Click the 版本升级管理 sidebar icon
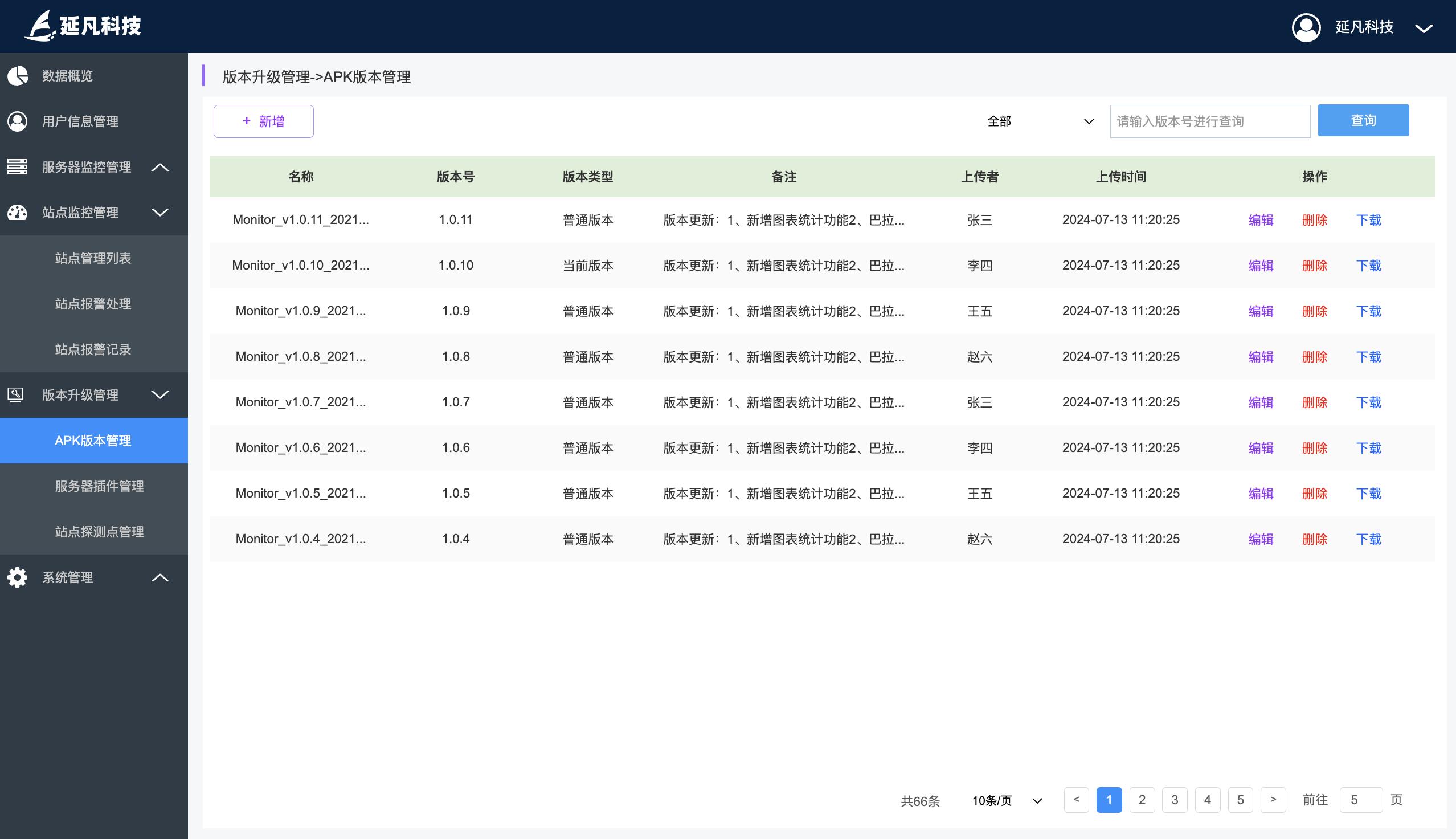The image size is (1456, 839). 17,395
